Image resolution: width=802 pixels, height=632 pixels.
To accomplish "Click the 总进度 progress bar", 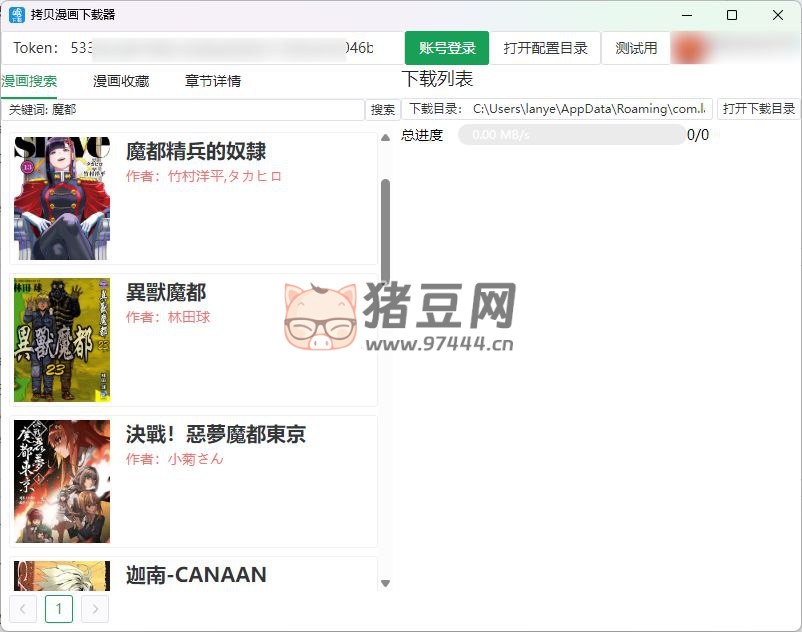I will pyautogui.click(x=571, y=135).
